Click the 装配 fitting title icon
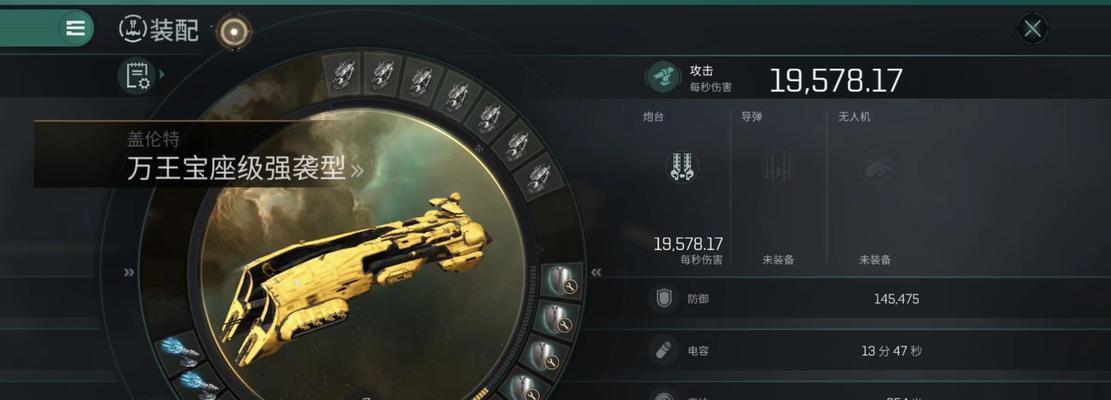Viewport: 1111px width, 400px height. [132, 29]
